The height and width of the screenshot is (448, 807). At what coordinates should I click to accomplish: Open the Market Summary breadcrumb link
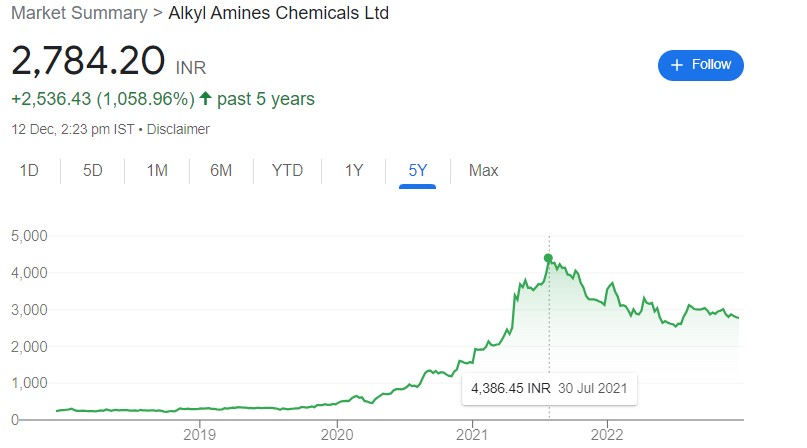(79, 13)
